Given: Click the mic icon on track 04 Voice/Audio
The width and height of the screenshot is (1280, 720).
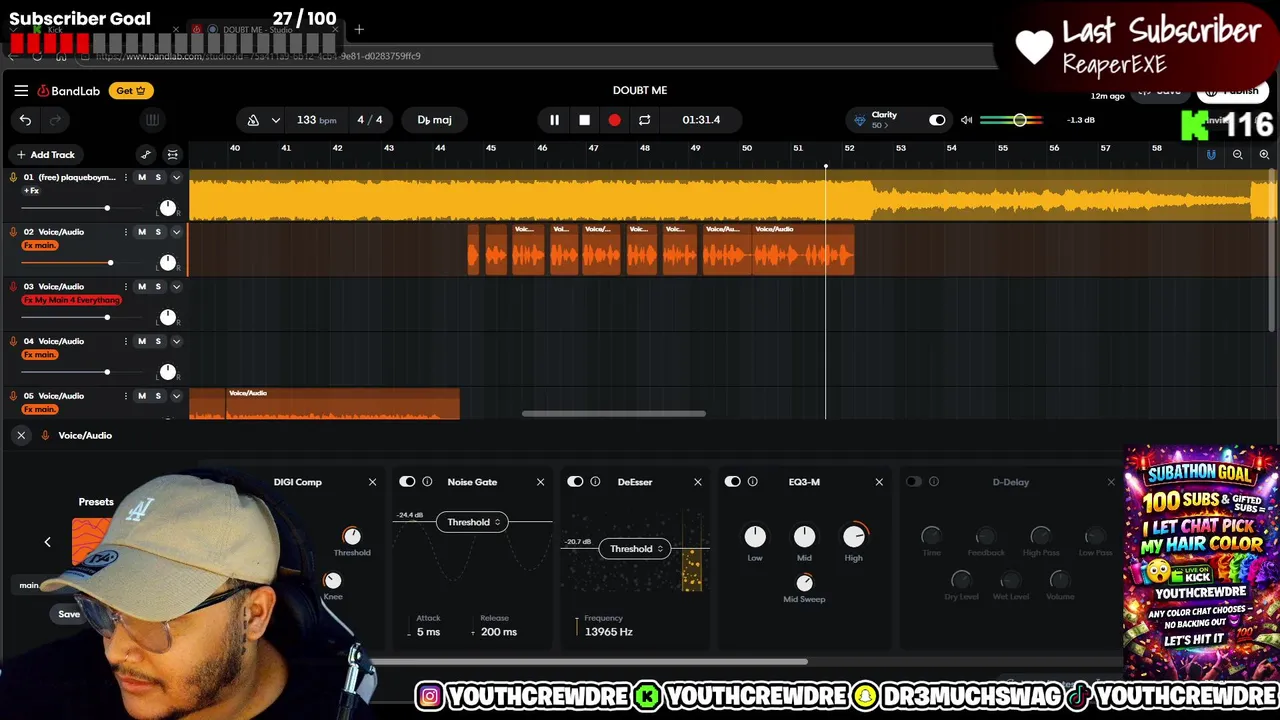Looking at the screenshot, I should pyautogui.click(x=13, y=342).
